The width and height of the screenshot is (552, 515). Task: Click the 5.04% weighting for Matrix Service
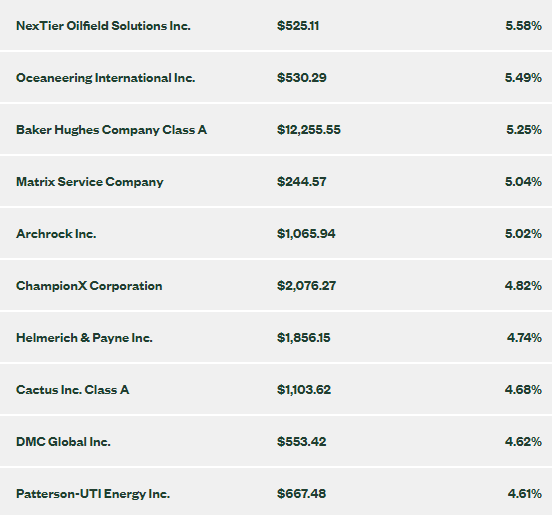click(523, 182)
